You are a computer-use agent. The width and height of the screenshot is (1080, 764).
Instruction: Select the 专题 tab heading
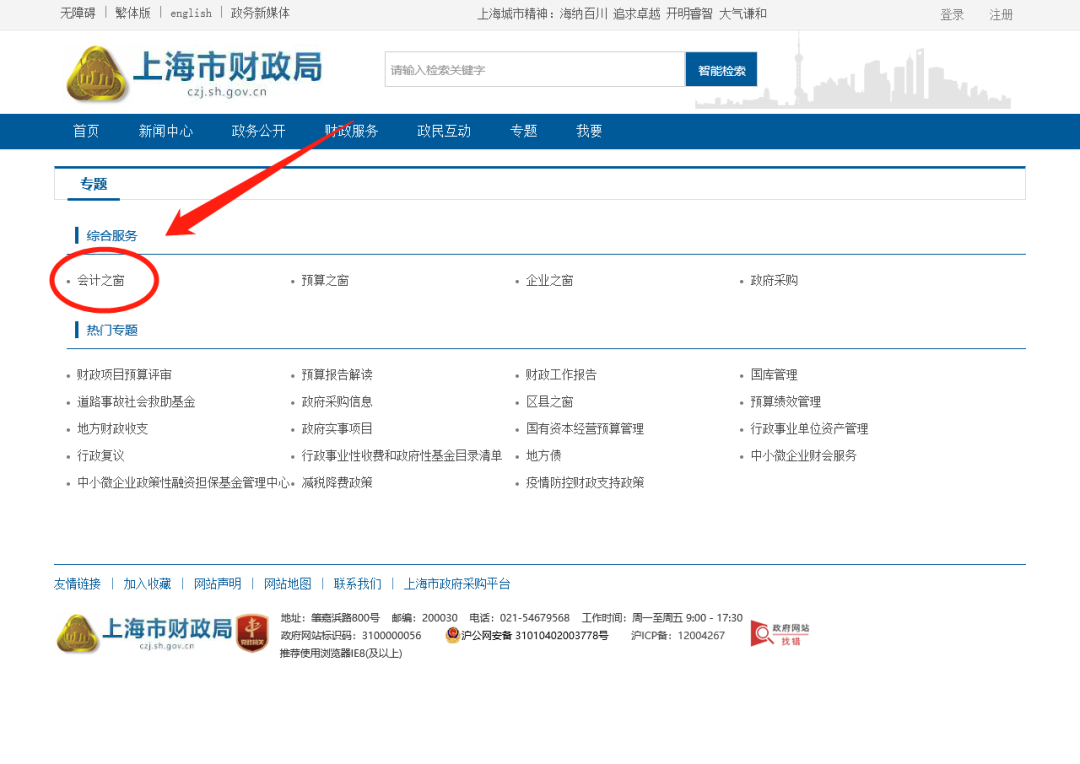[94, 184]
